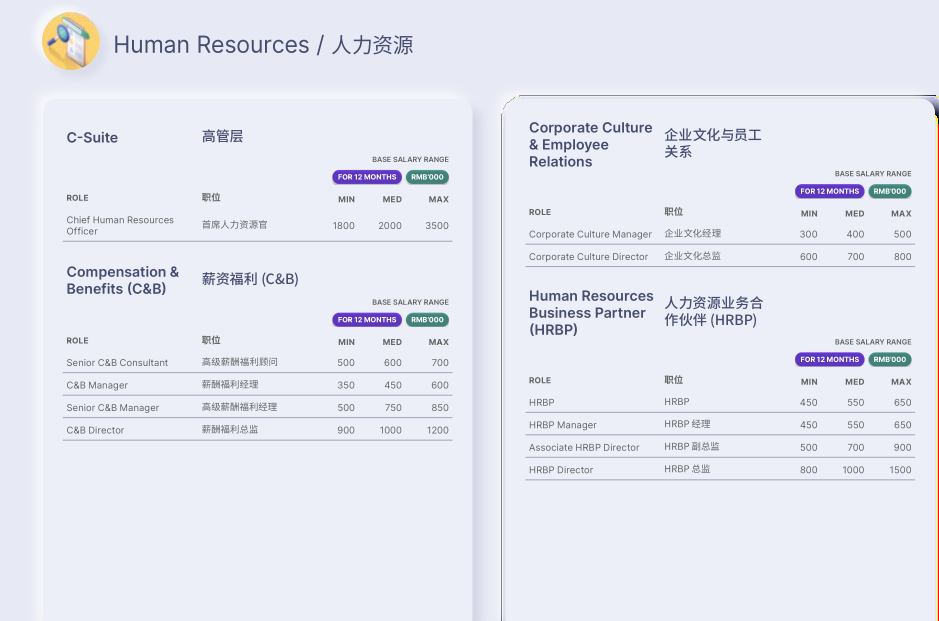939x621 pixels.
Task: Click Chief HR Officer min value 1800
Action: point(343,226)
